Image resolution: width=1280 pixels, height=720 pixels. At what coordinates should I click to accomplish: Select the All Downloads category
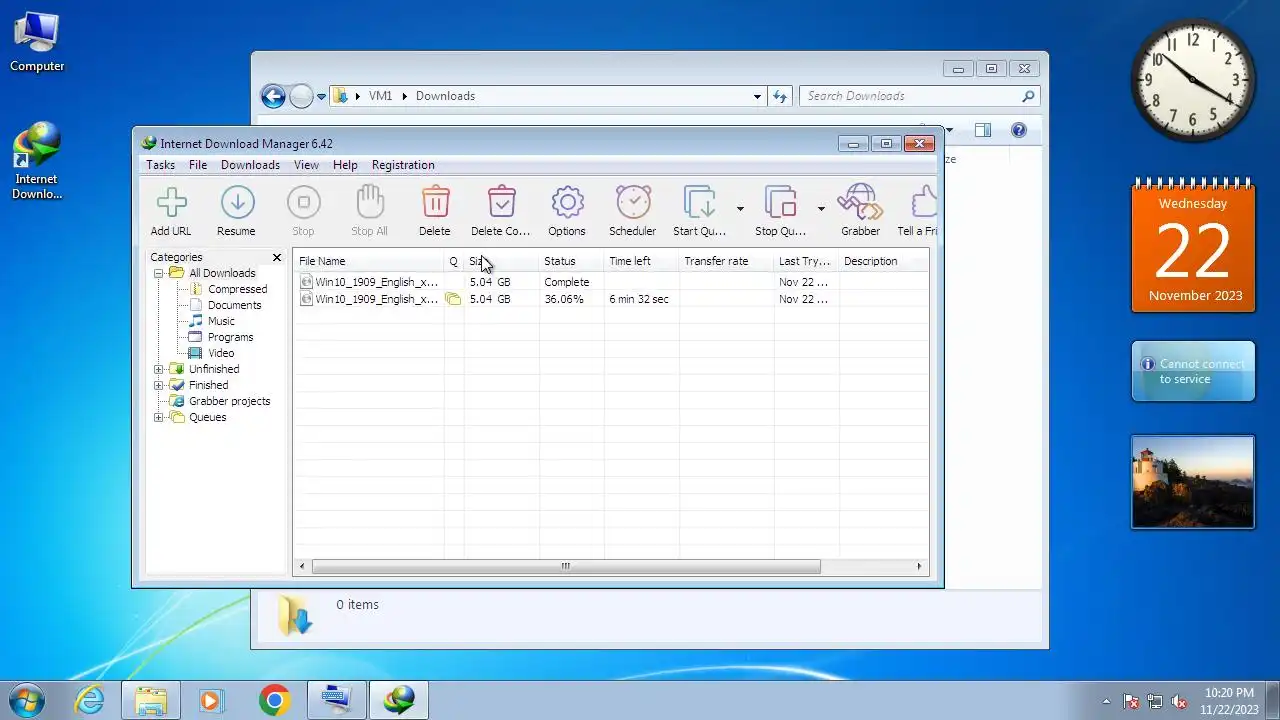pos(222,273)
